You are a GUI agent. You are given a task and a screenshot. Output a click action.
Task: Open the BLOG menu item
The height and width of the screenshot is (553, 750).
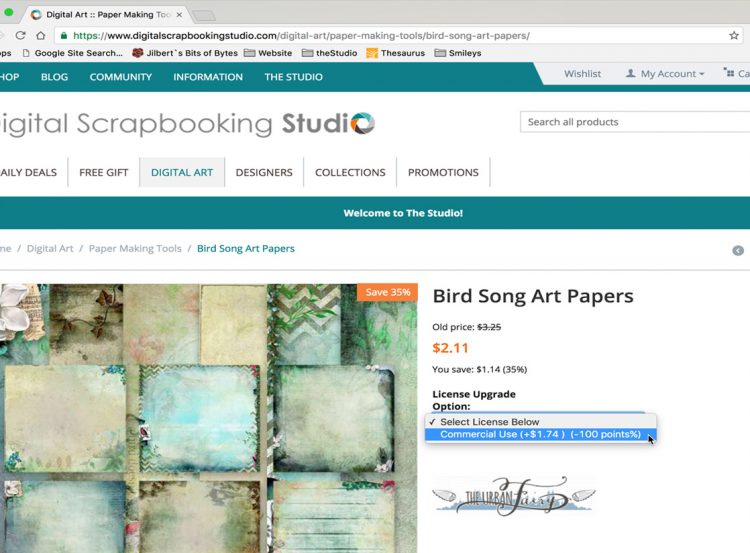point(55,77)
